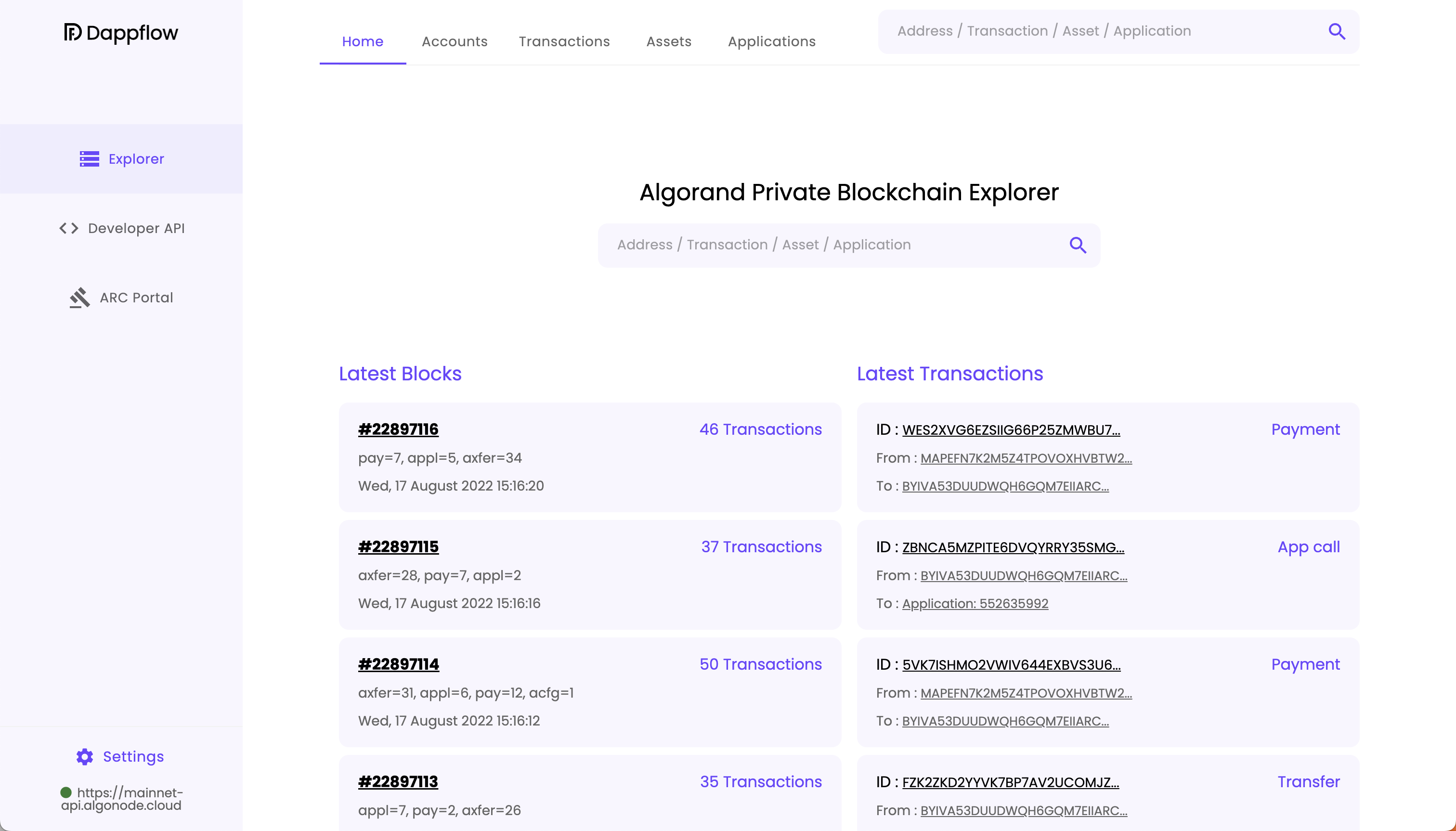Select the Applications tab
Screen dimensions: 1456x831
(771, 42)
